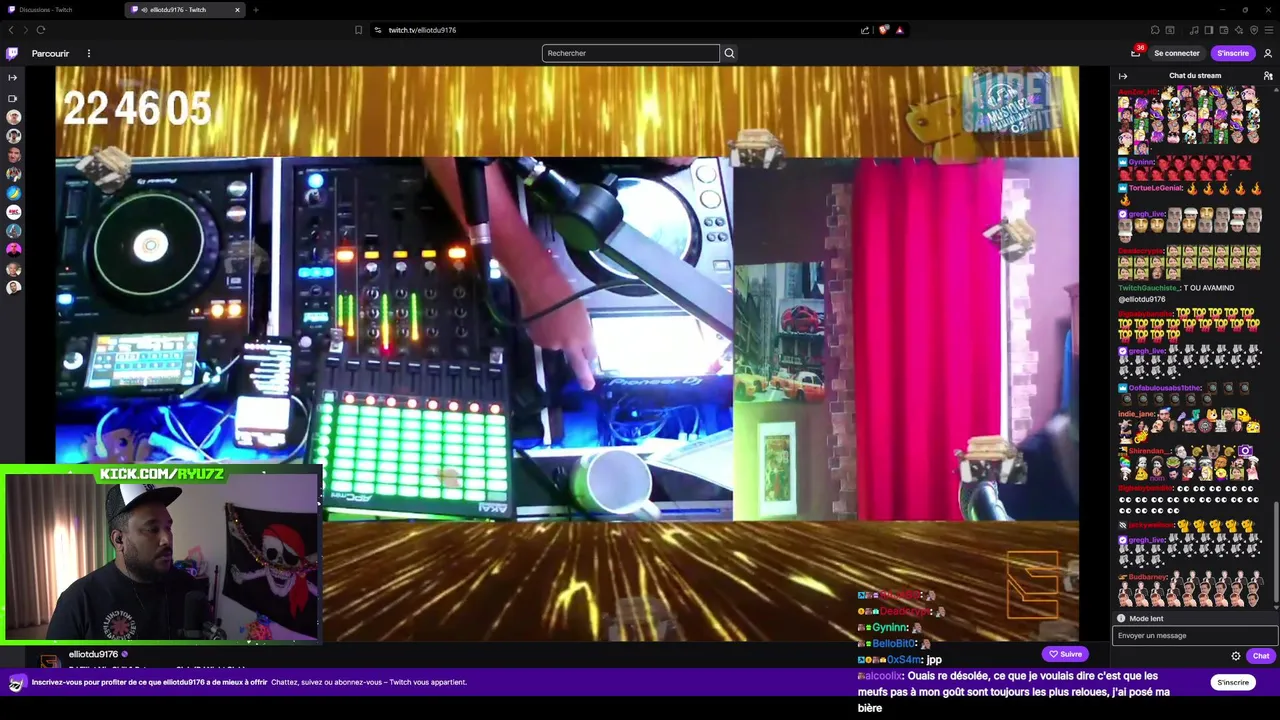Expand the left followed-channels sidebar

pyautogui.click(x=13, y=77)
